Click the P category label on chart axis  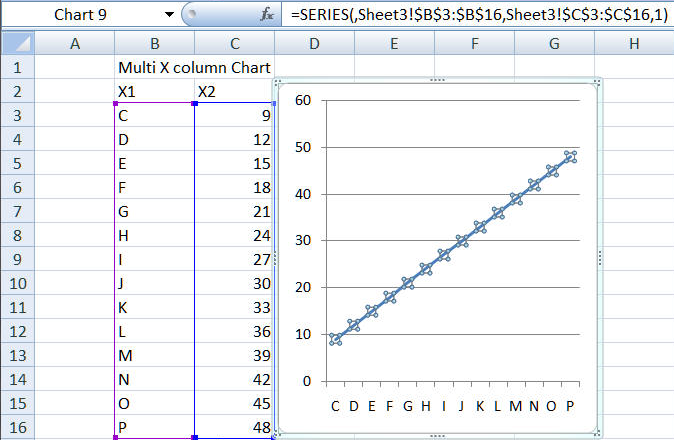pos(569,405)
